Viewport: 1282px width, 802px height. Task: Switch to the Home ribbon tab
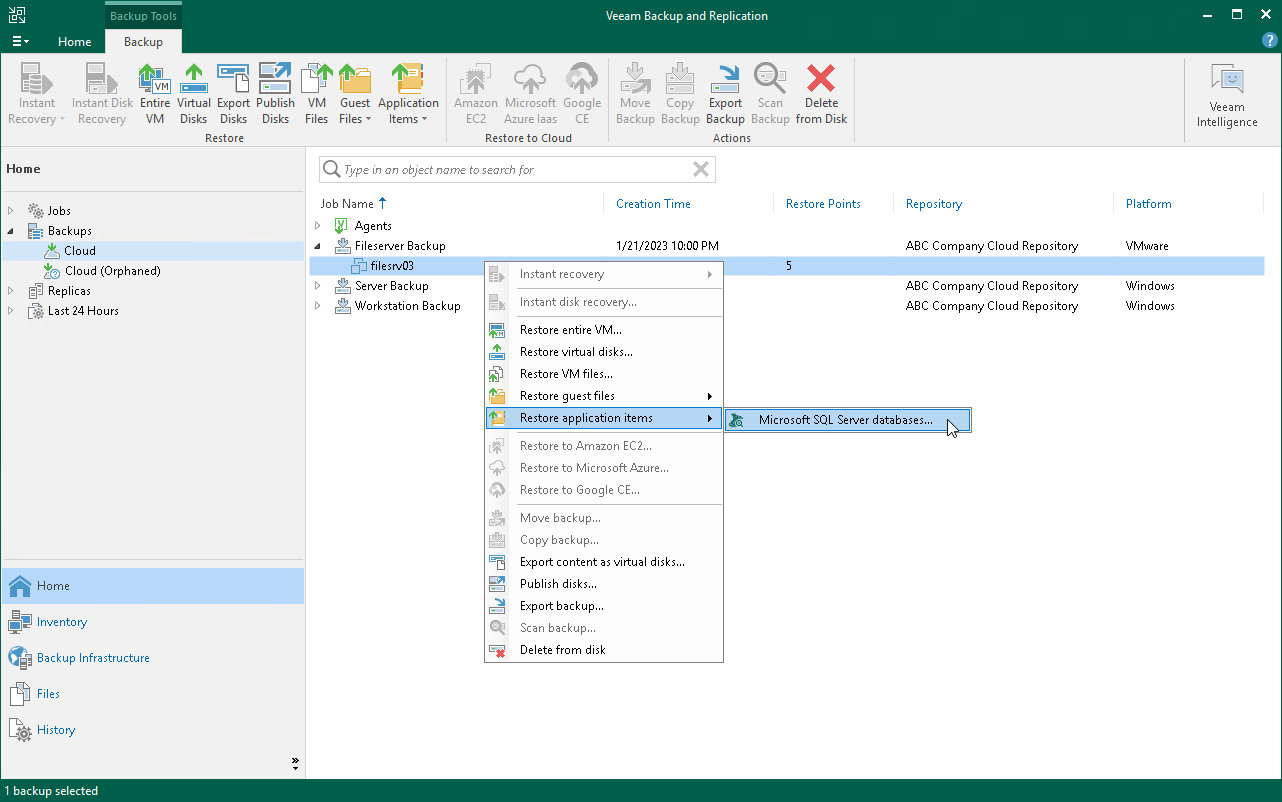(x=74, y=42)
